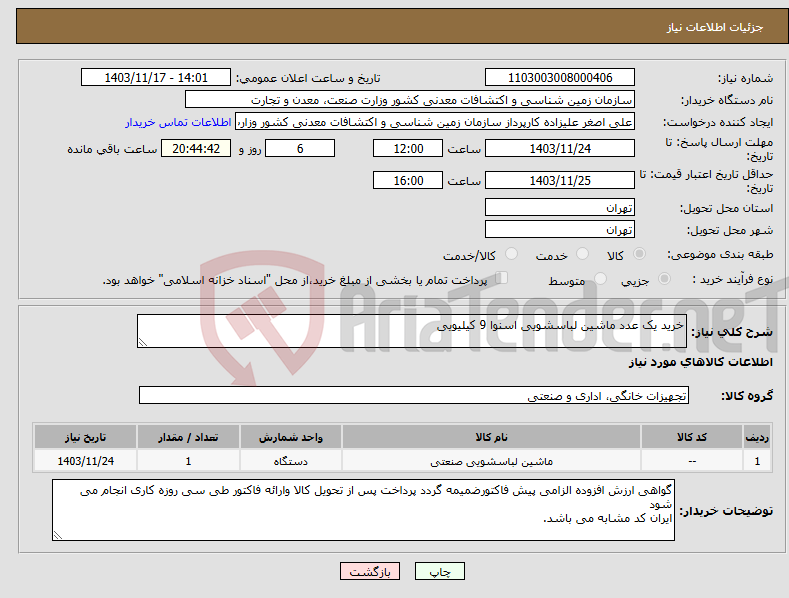
Task: Click the 16:00 validity time field
Action: [408, 180]
